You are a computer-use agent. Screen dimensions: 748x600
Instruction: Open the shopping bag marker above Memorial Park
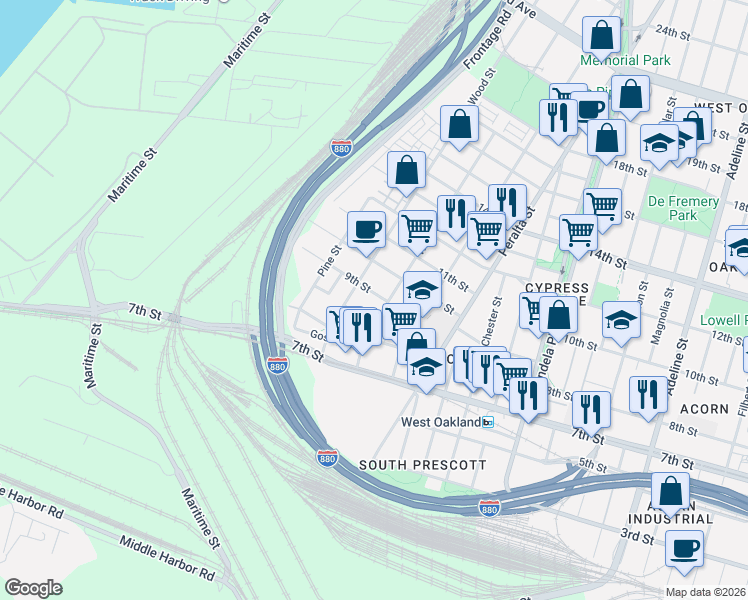602,38
